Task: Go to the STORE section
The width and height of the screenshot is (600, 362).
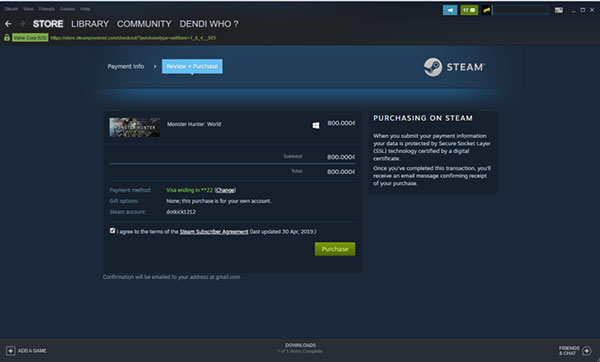Action: [48, 24]
